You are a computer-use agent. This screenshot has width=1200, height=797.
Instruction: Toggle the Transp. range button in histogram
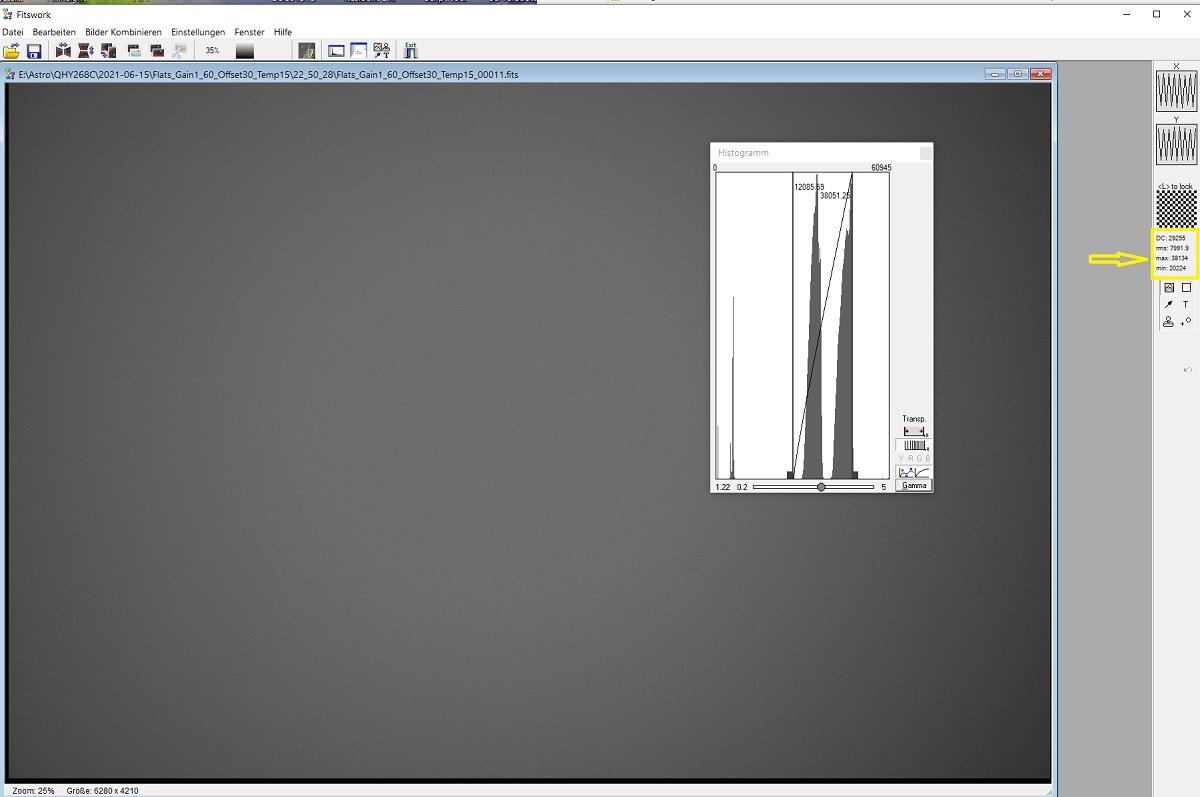pyautogui.click(x=914, y=431)
